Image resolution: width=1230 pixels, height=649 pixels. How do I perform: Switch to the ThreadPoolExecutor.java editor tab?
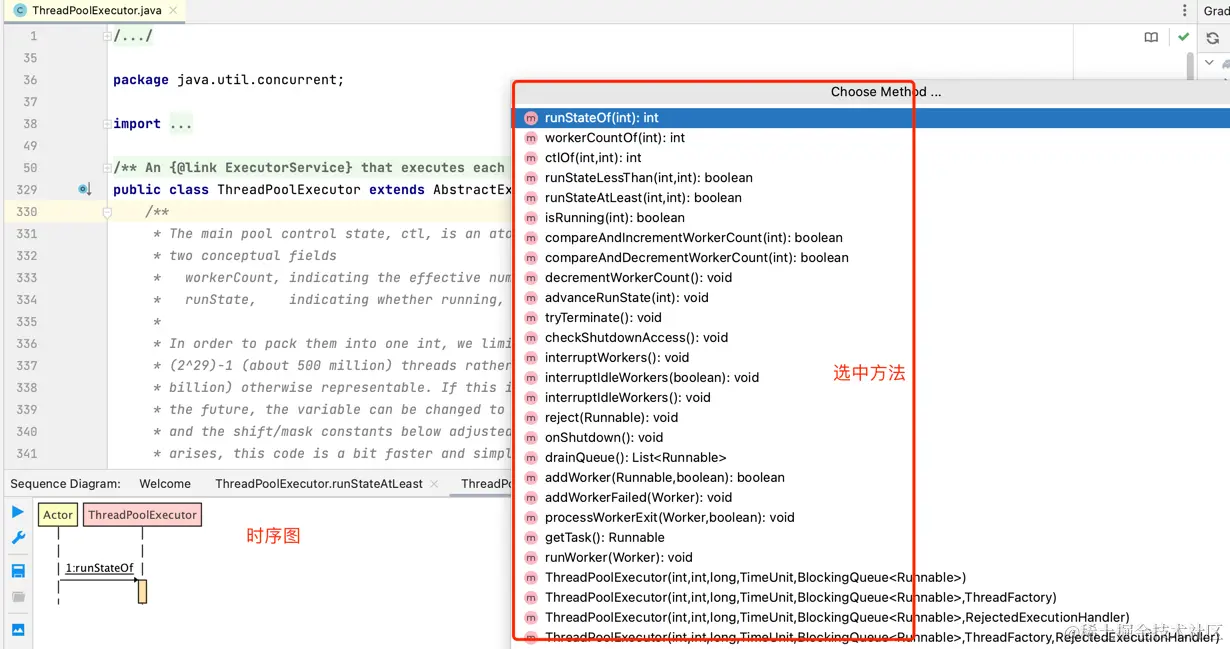(x=97, y=11)
